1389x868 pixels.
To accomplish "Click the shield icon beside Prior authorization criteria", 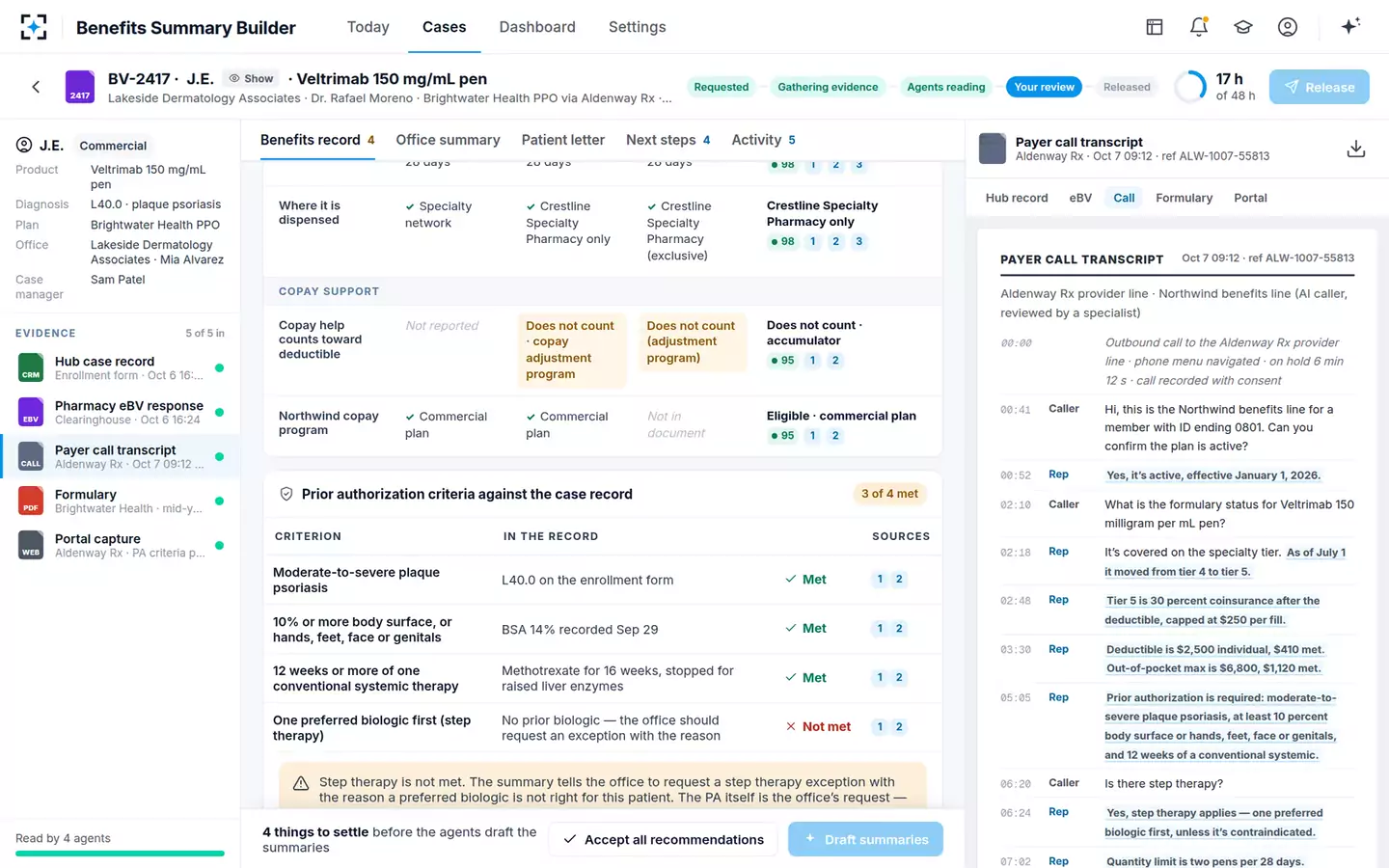I will point(286,494).
